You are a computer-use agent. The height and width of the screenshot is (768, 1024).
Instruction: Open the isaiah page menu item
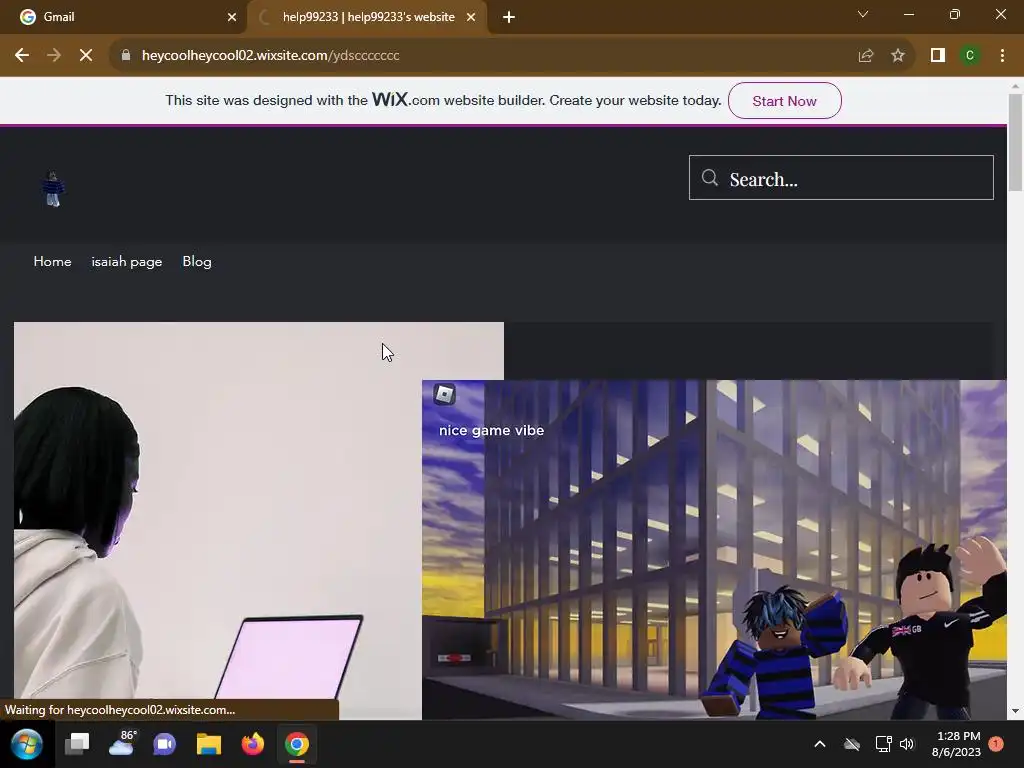[x=127, y=261]
